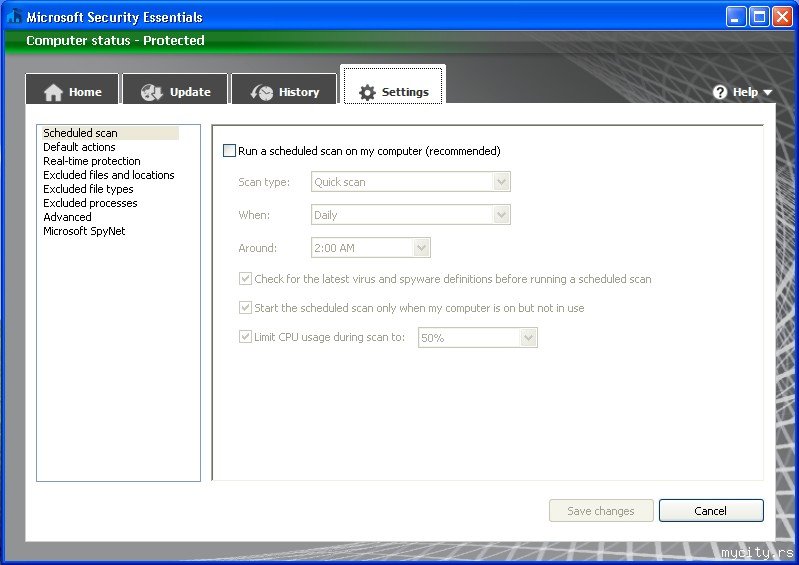The image size is (799, 565).
Task: Click the Settings gear icon
Action: [367, 92]
